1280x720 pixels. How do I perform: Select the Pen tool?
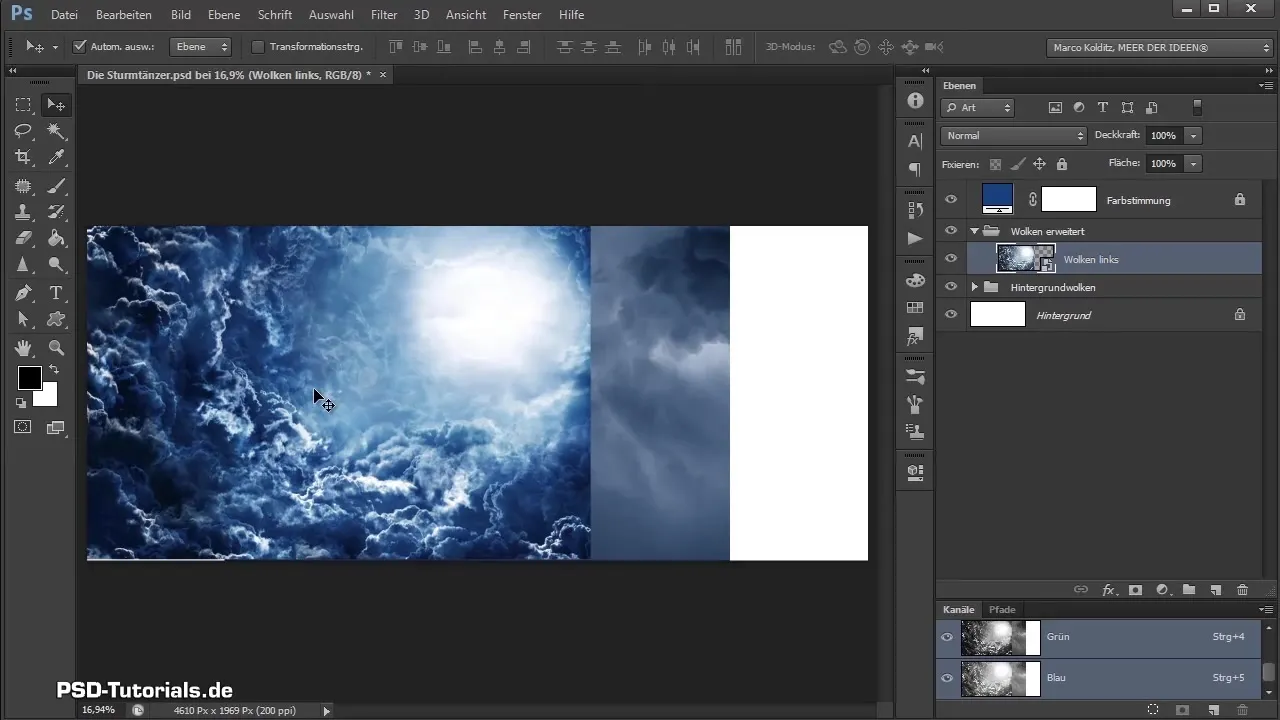point(23,293)
